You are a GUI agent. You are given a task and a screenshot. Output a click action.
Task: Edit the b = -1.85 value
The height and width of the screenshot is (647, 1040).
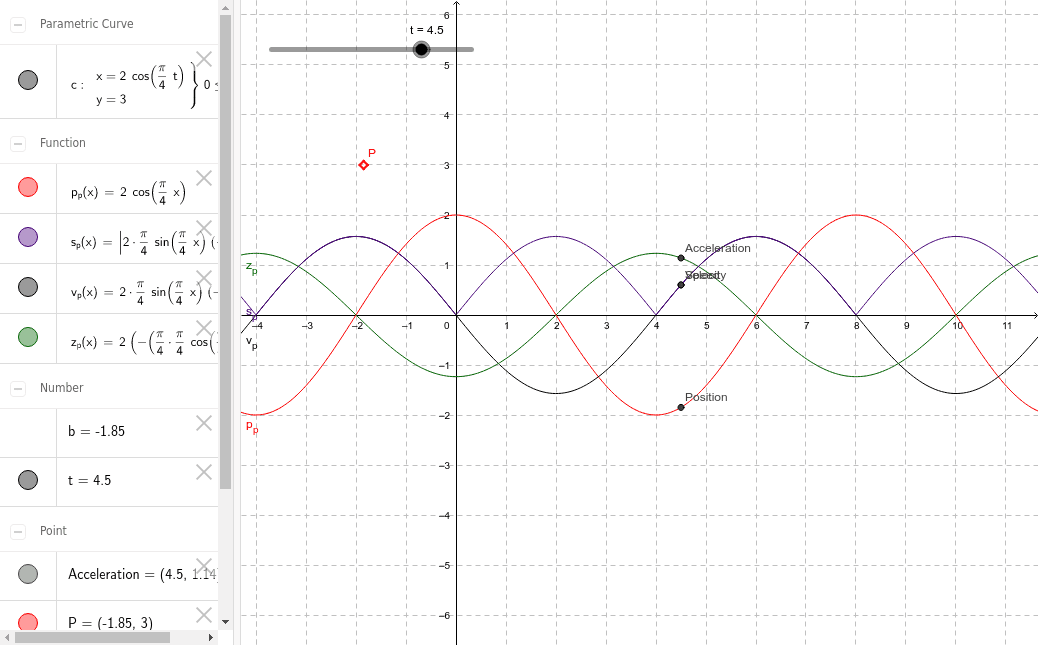pos(97,431)
